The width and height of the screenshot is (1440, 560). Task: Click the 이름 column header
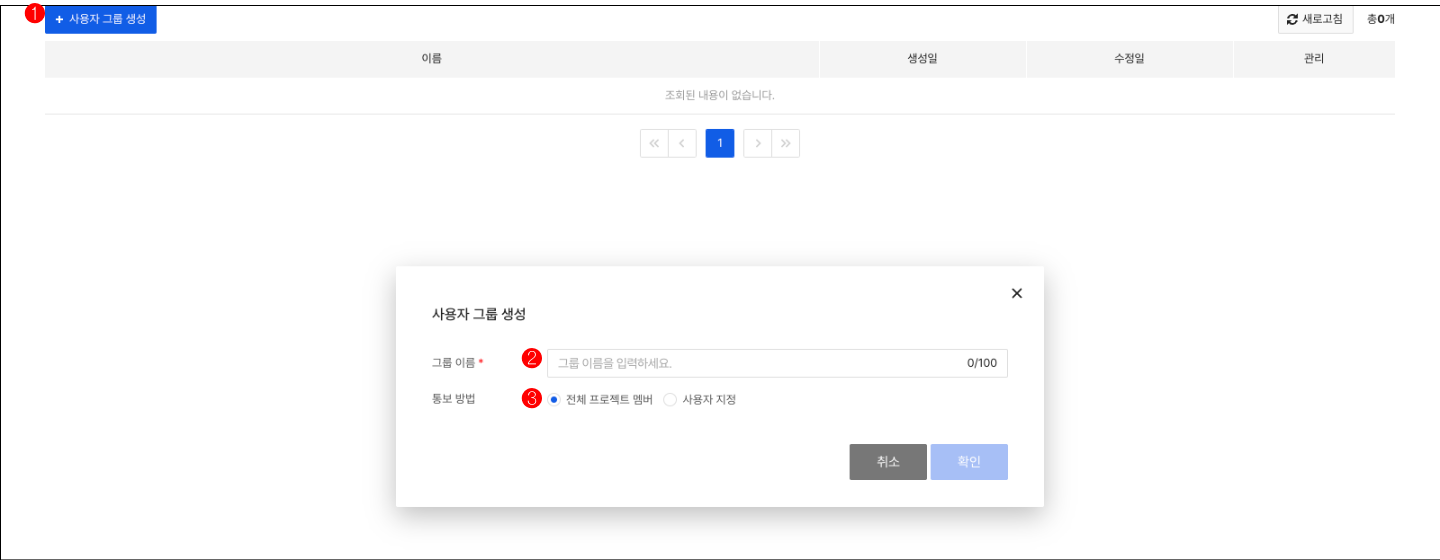click(x=432, y=59)
